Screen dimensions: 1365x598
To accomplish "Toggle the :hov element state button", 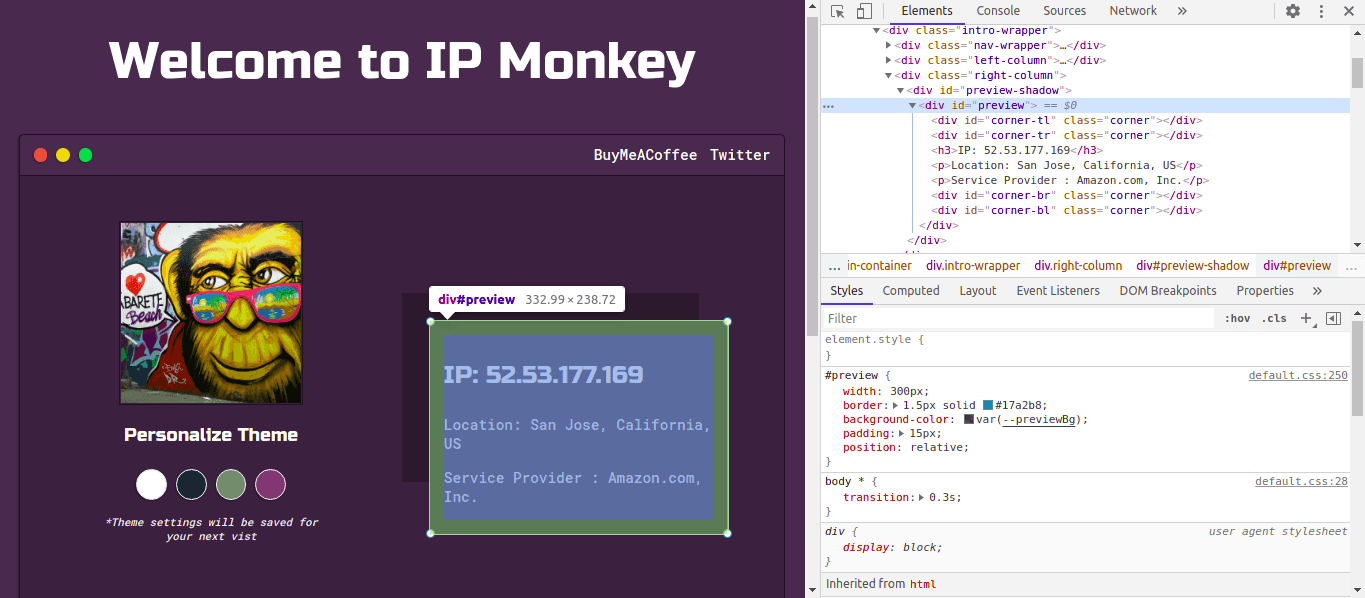I will tap(1237, 318).
